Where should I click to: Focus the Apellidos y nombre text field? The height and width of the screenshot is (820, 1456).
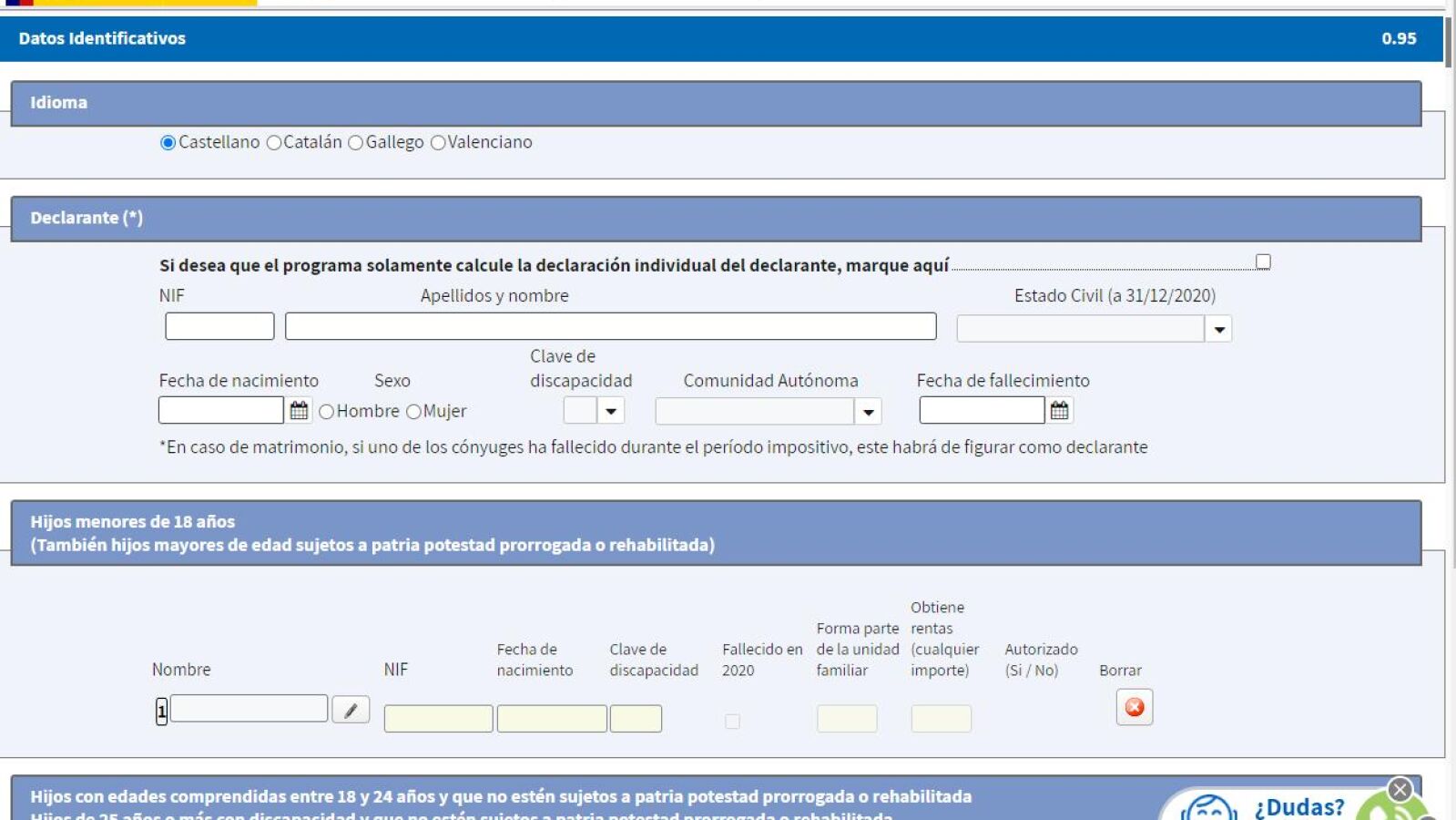tap(610, 326)
